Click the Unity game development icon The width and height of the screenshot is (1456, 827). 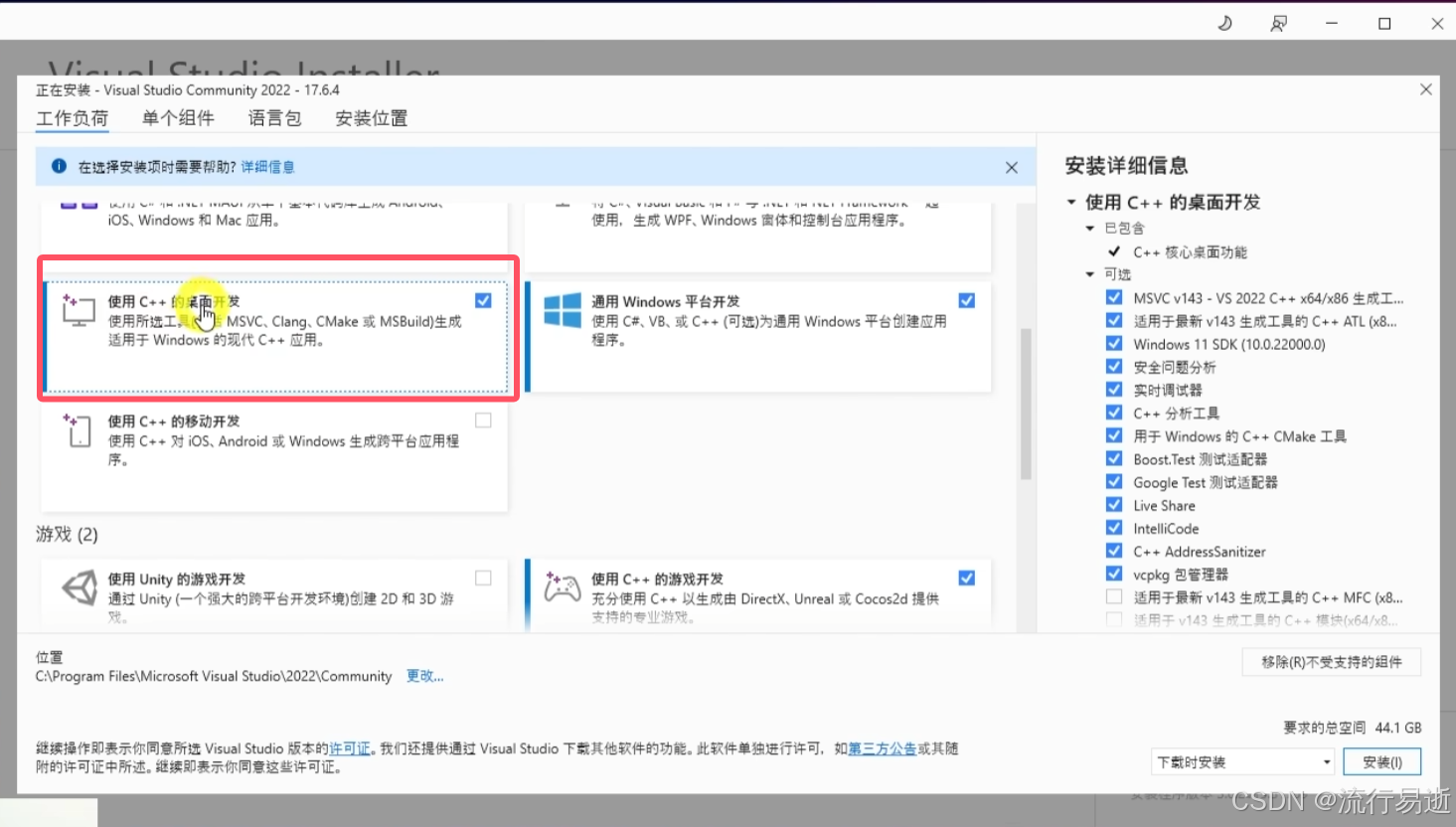(x=80, y=587)
